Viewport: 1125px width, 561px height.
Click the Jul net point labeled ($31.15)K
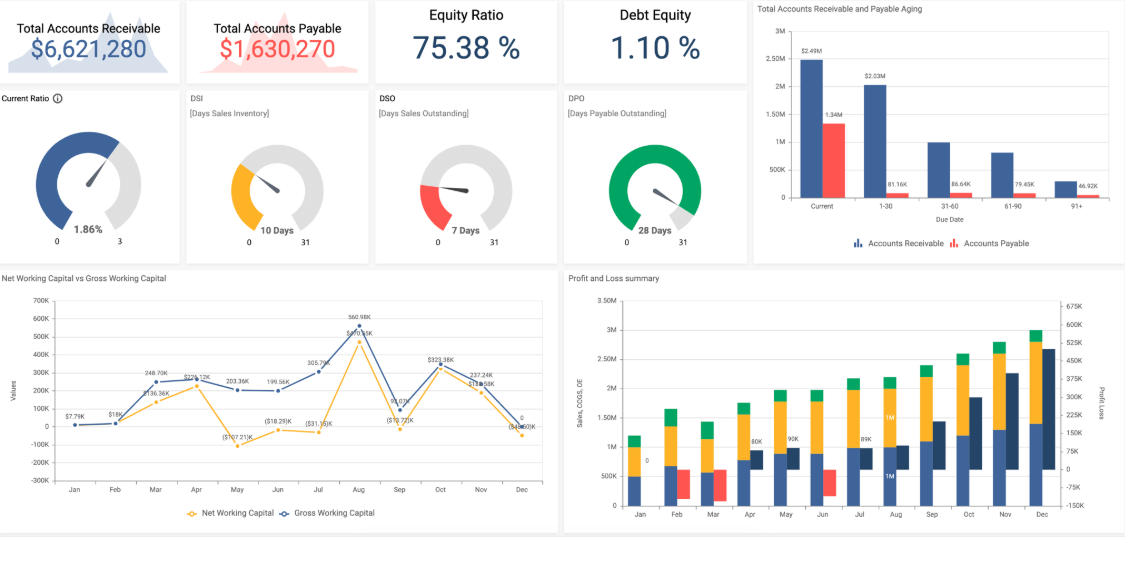(319, 432)
